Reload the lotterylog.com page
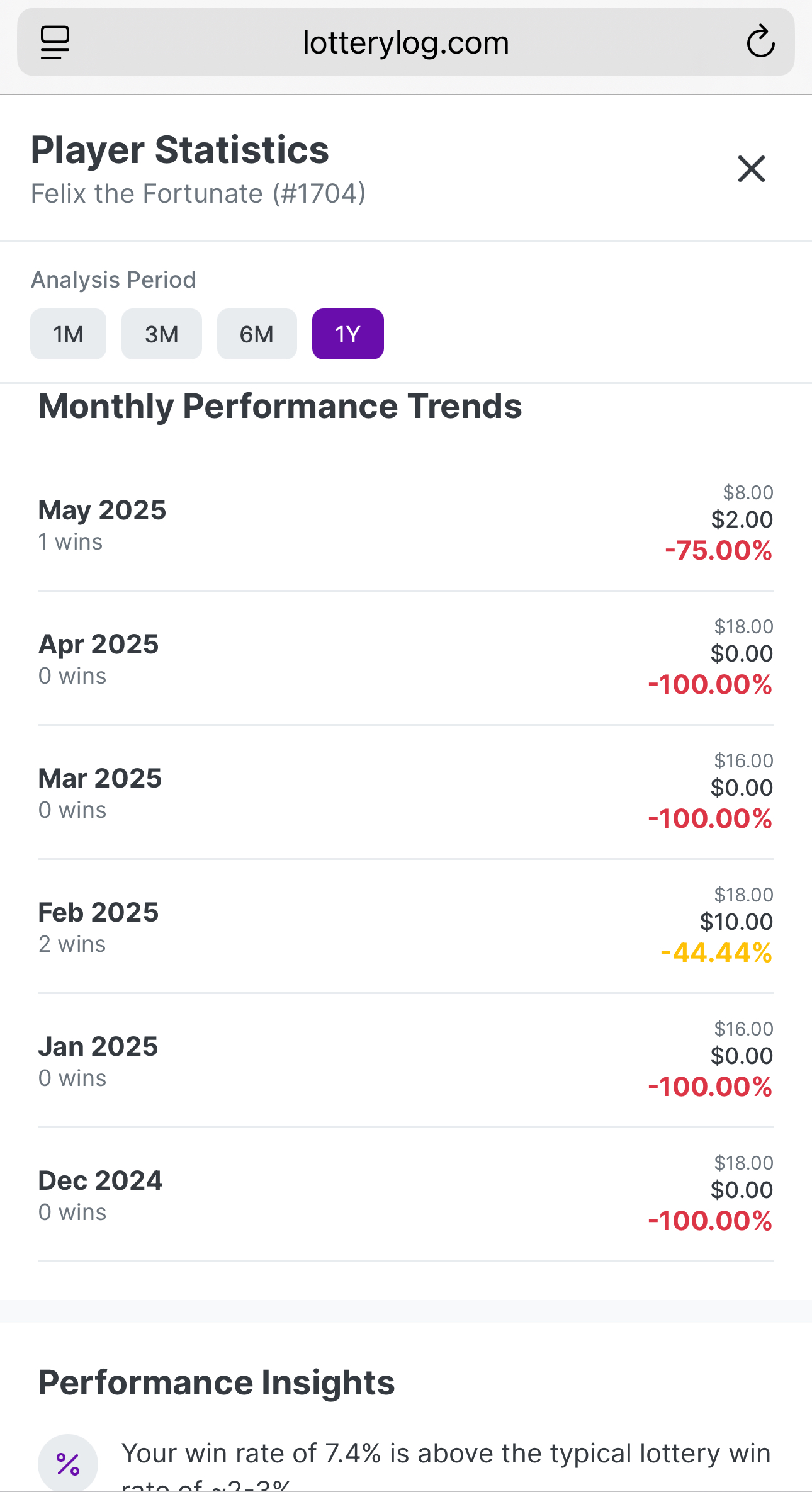The image size is (812, 1492). click(760, 42)
